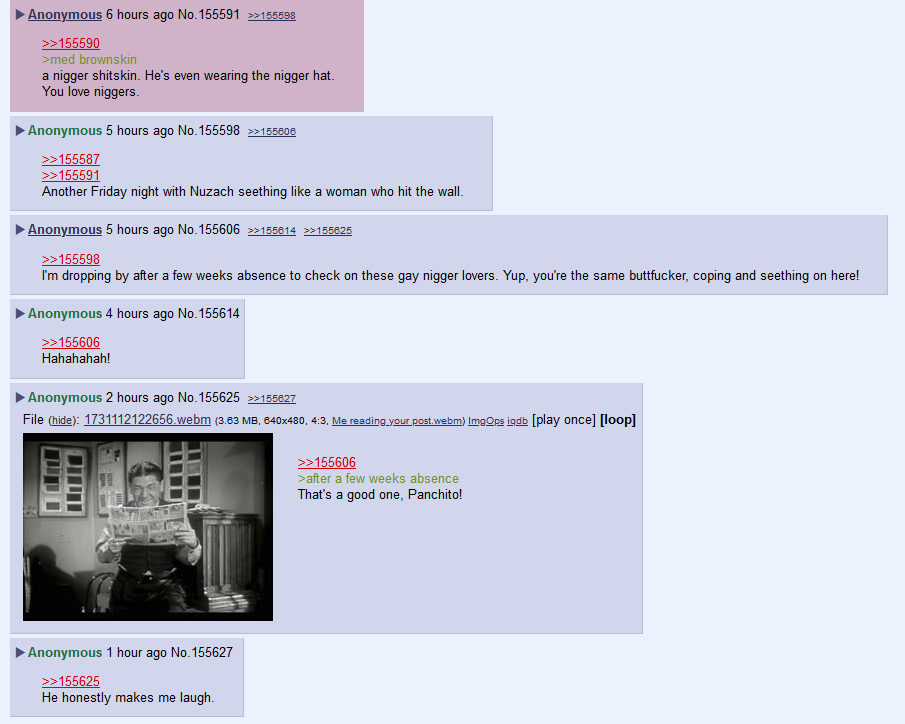Image resolution: width=905 pixels, height=724 pixels.
Task: Open the post menu arrow for post No.155591
Action: [x=20, y=14]
